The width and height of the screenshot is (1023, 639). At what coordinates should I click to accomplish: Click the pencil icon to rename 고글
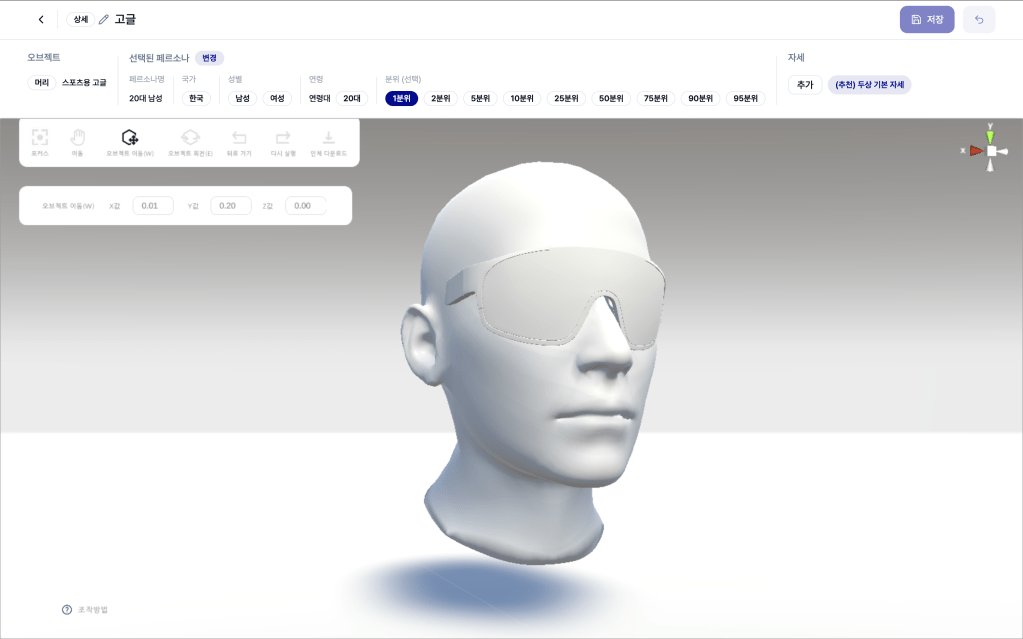click(x=104, y=19)
